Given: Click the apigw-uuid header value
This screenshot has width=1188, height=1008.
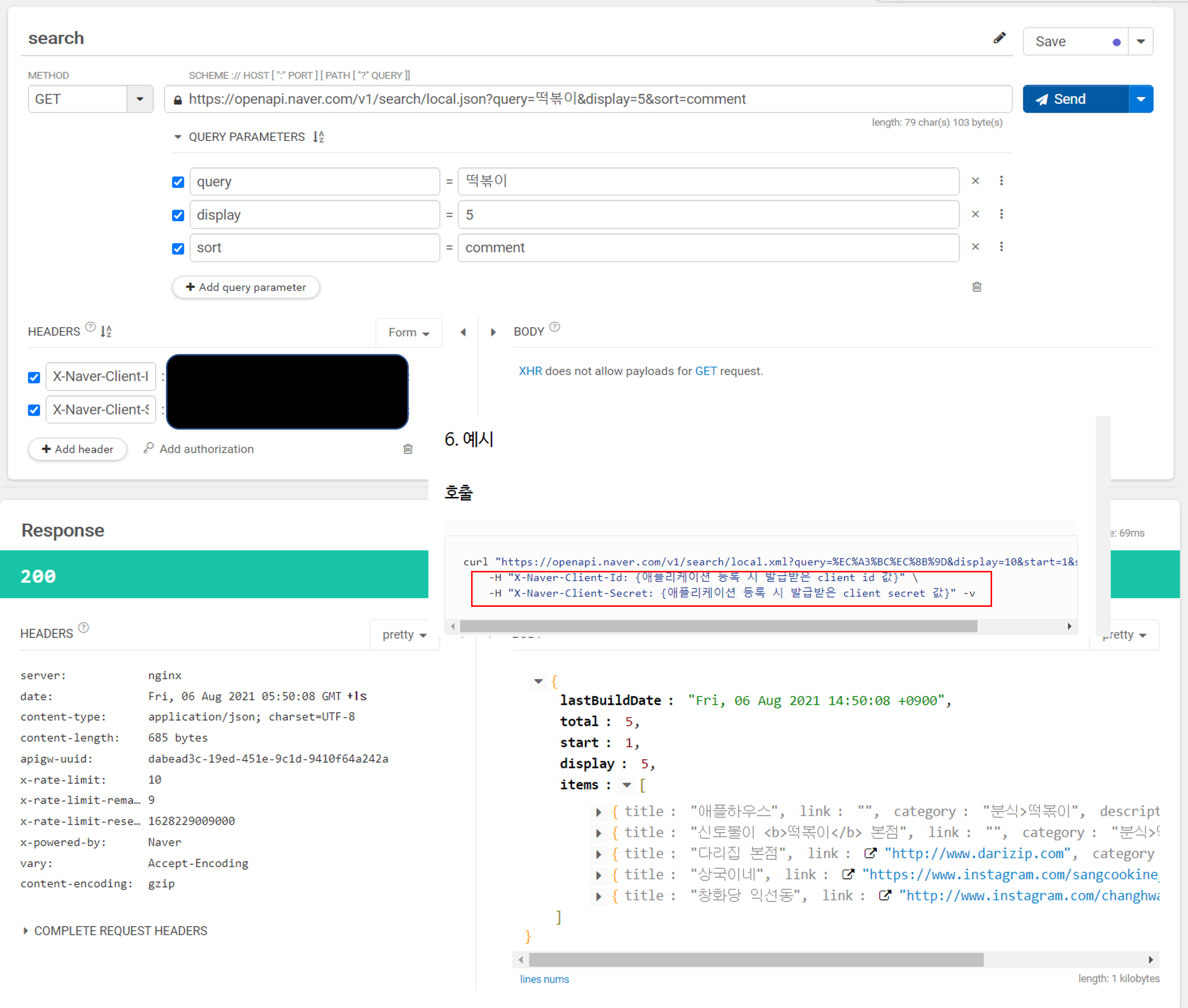Looking at the screenshot, I should (x=268, y=759).
